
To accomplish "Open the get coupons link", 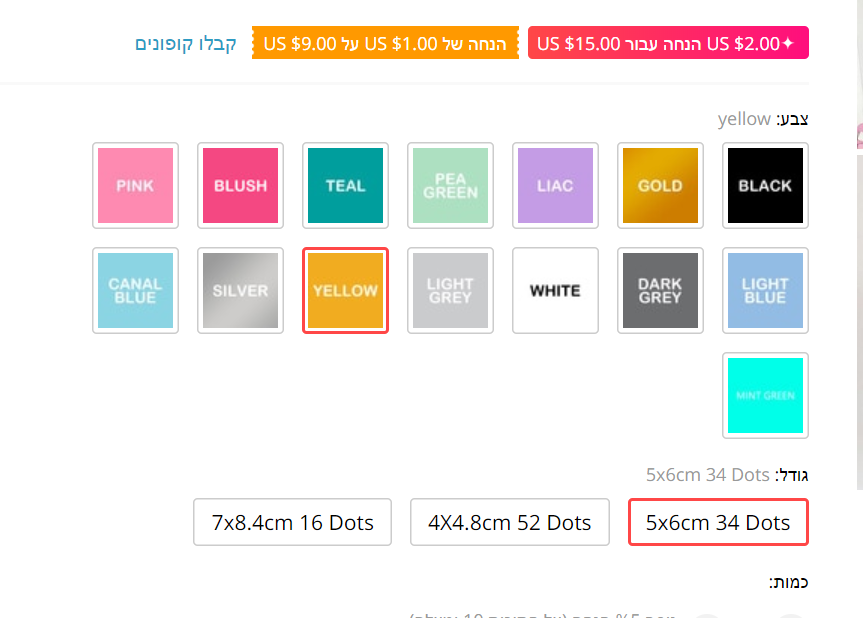I will 186,44.
